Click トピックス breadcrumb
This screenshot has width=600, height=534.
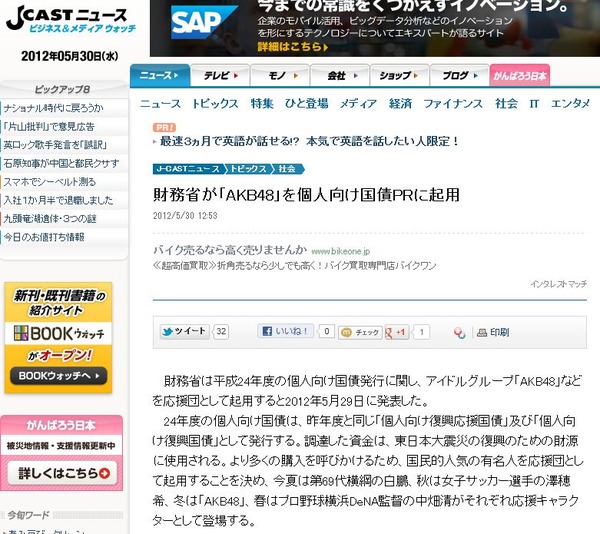[248, 169]
